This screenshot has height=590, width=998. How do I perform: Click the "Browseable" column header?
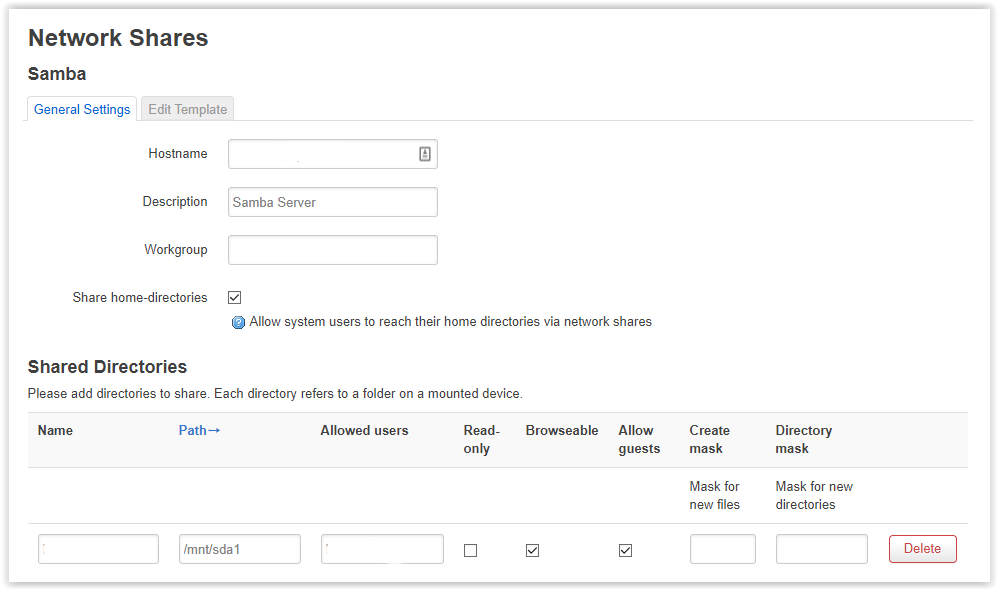(x=562, y=430)
